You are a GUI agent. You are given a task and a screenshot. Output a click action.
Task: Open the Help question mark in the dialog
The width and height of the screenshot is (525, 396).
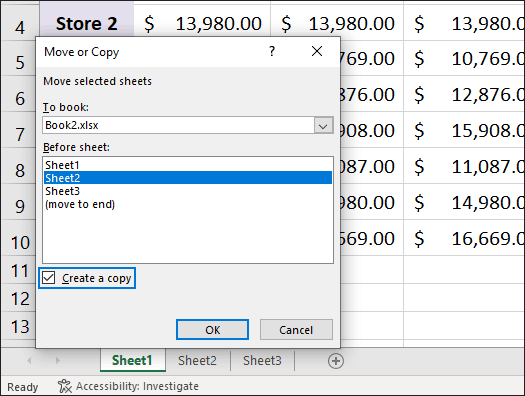click(272, 51)
